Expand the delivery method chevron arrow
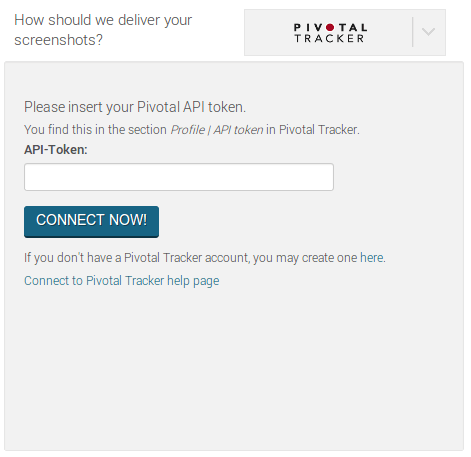Image resolution: width=471 pixels, height=457 pixels. coord(428,32)
